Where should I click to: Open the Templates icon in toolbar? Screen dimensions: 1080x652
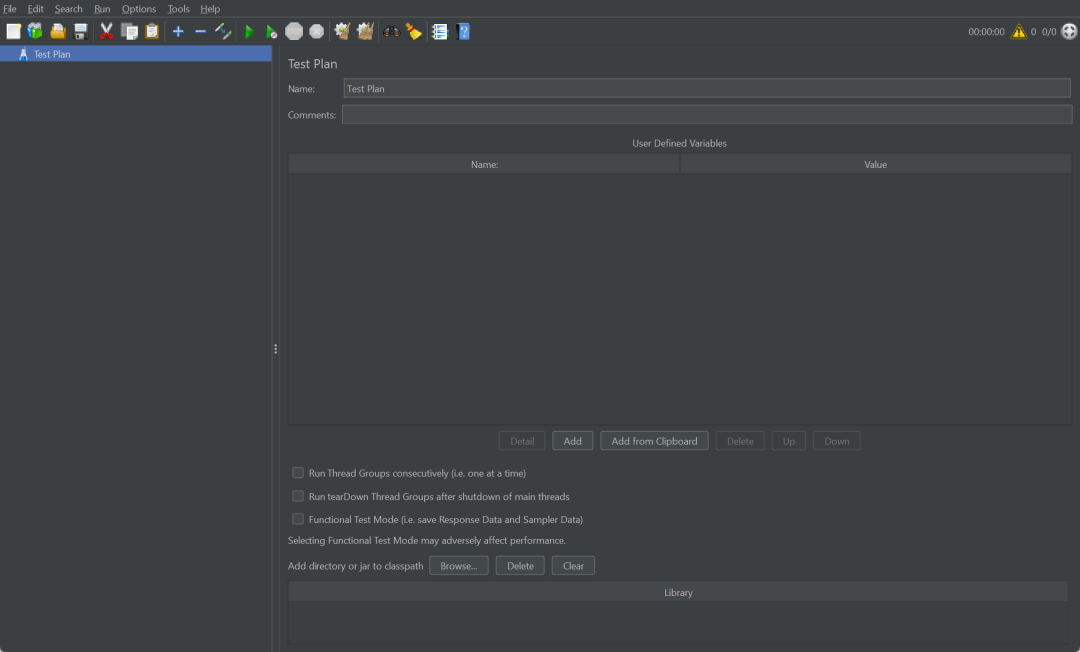point(35,32)
